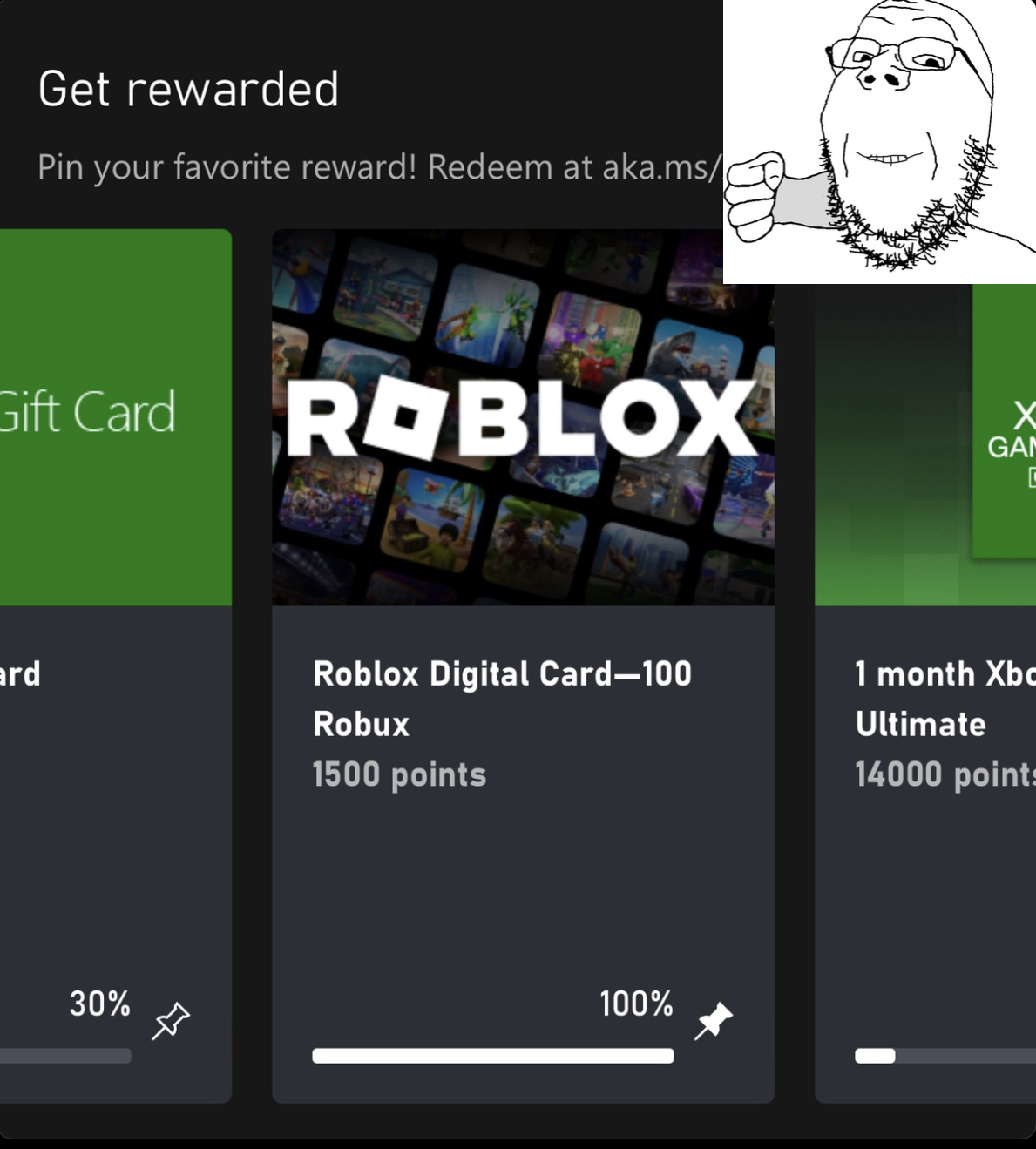
Task: Select the 14000 points price label
Action: pyautogui.click(x=945, y=774)
